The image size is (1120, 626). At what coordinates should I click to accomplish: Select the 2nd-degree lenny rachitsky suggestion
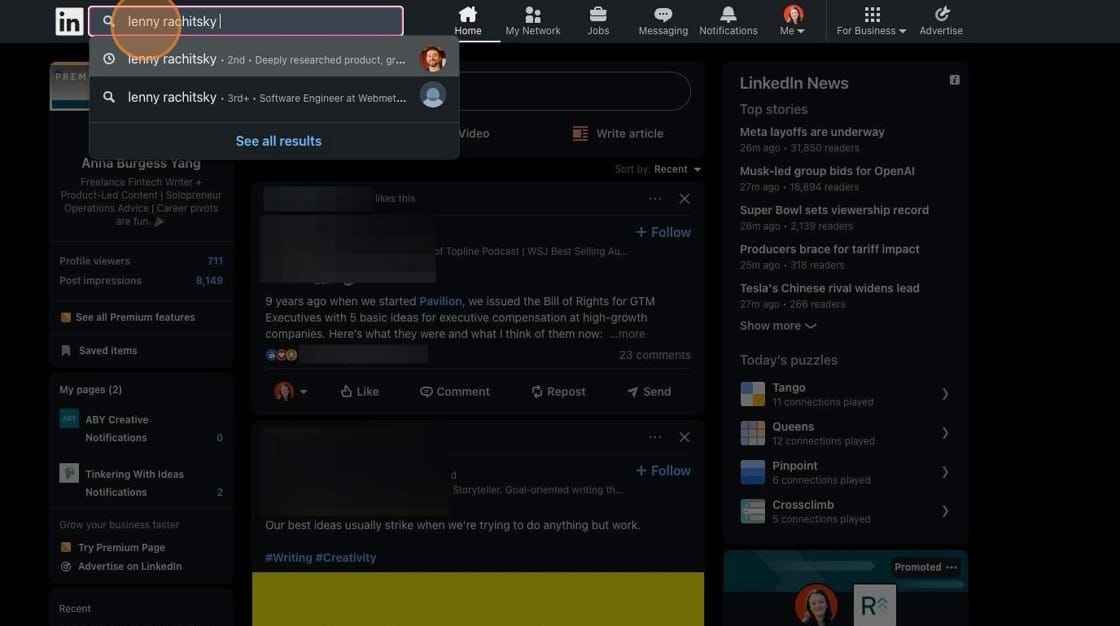click(x=274, y=59)
